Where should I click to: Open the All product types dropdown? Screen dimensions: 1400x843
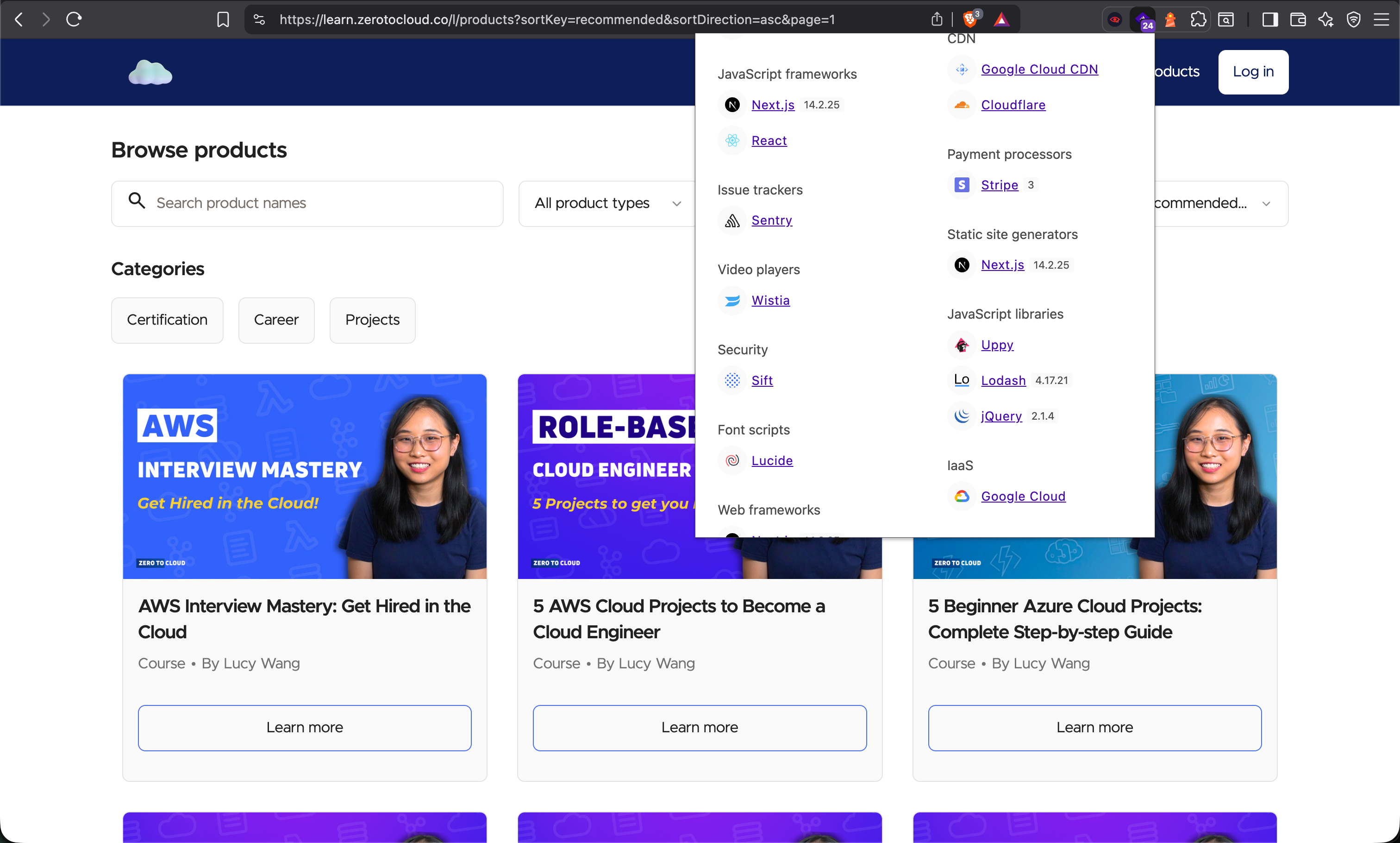[x=607, y=203]
